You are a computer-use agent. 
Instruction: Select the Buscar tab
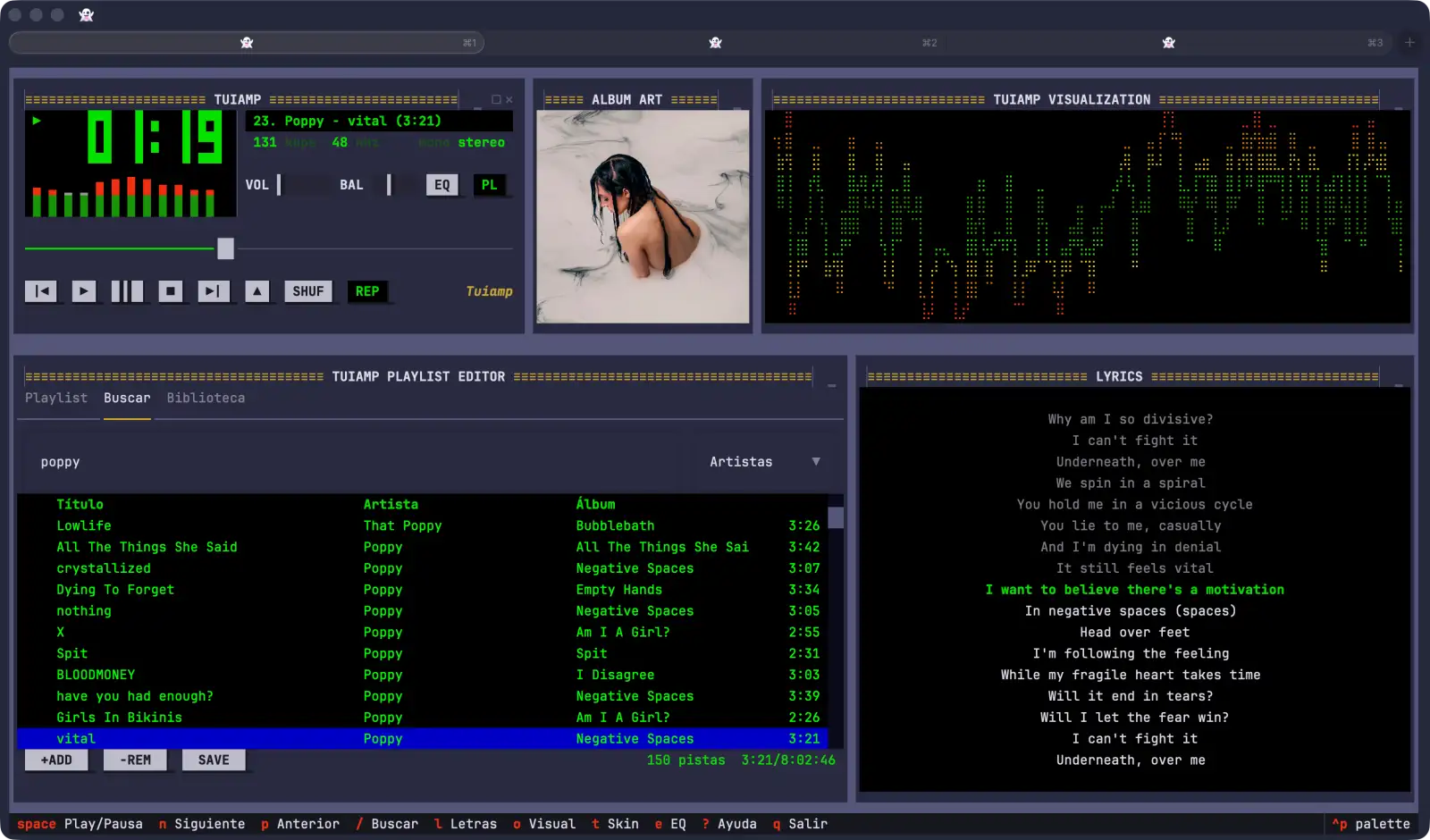tap(127, 399)
